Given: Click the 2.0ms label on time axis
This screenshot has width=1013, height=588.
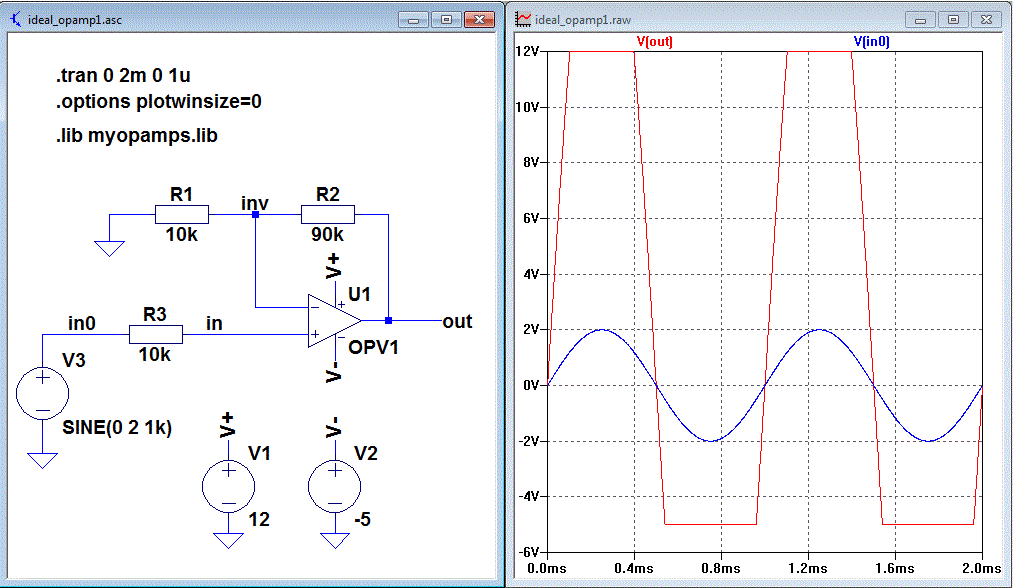Looking at the screenshot, I should coord(982,569).
